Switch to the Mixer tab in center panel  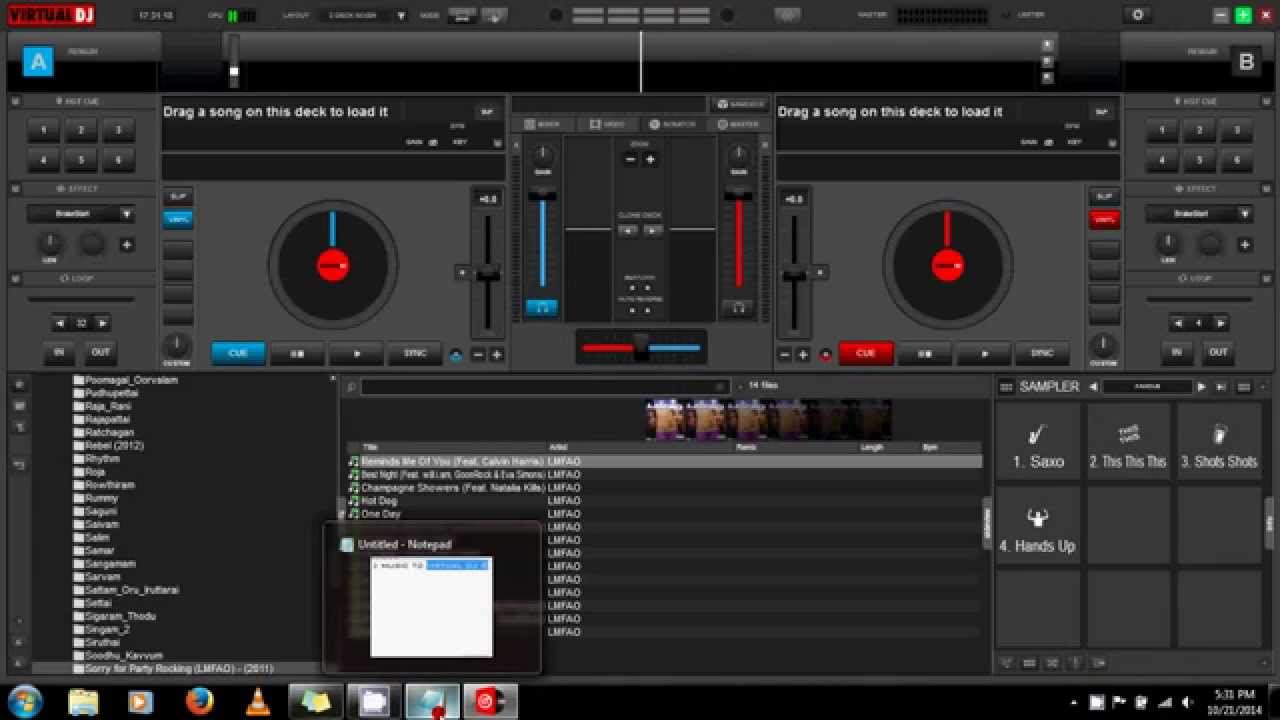544,124
